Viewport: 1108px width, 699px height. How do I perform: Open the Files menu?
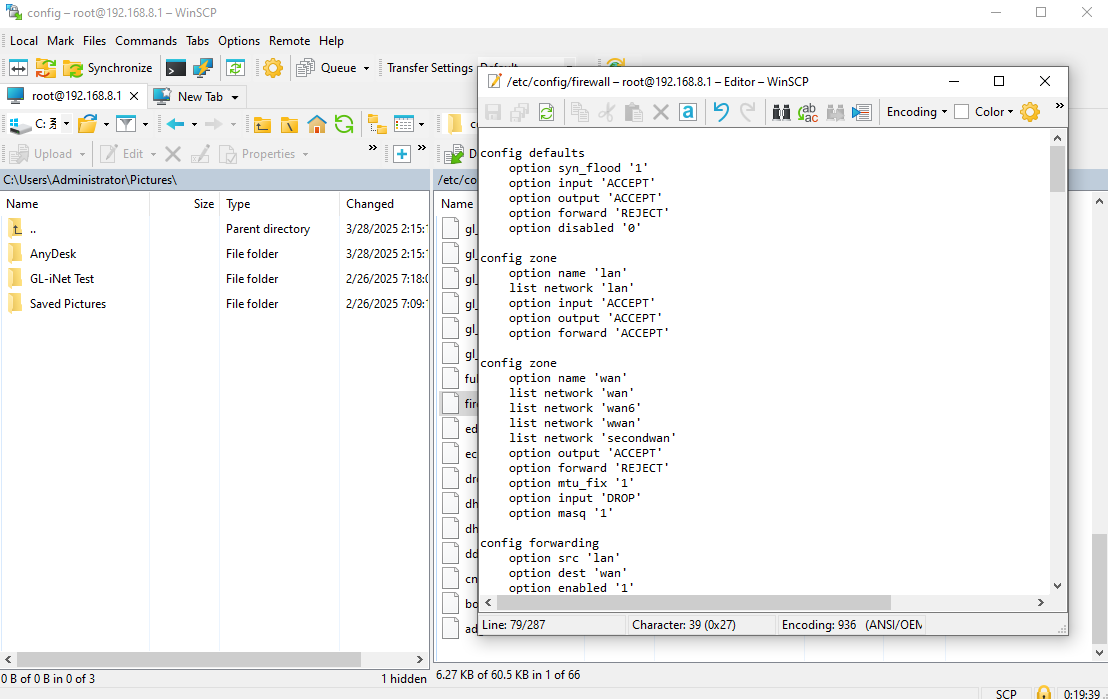94,41
